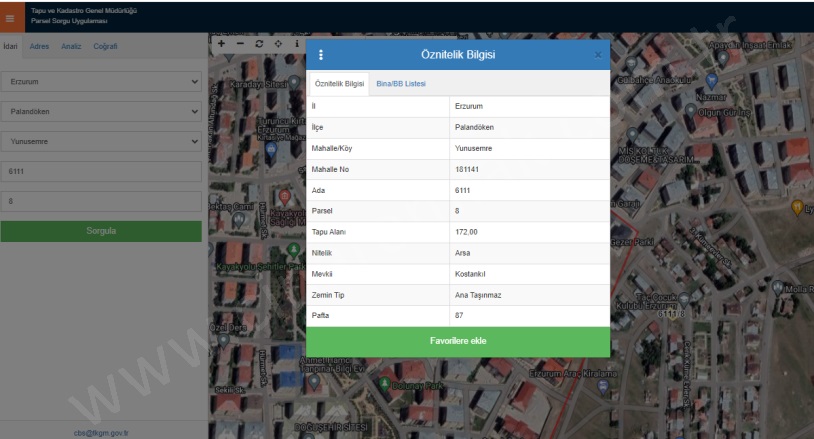
Task: Open the Bina/BB Listesi tab
Action: click(x=400, y=83)
